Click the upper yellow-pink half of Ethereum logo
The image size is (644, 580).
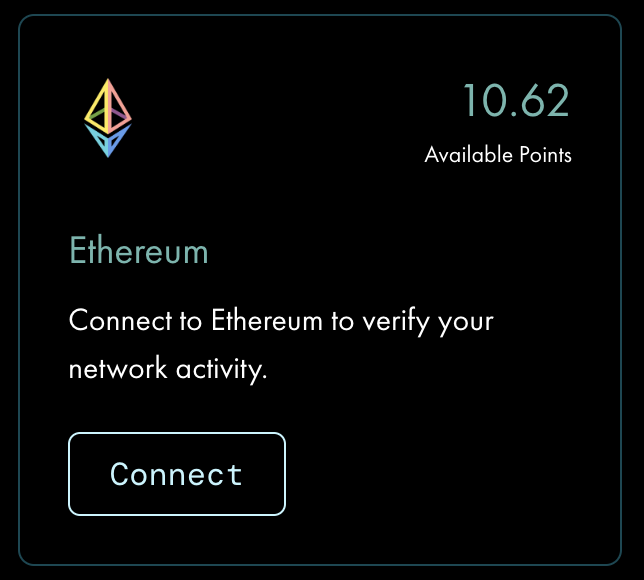click(108, 106)
